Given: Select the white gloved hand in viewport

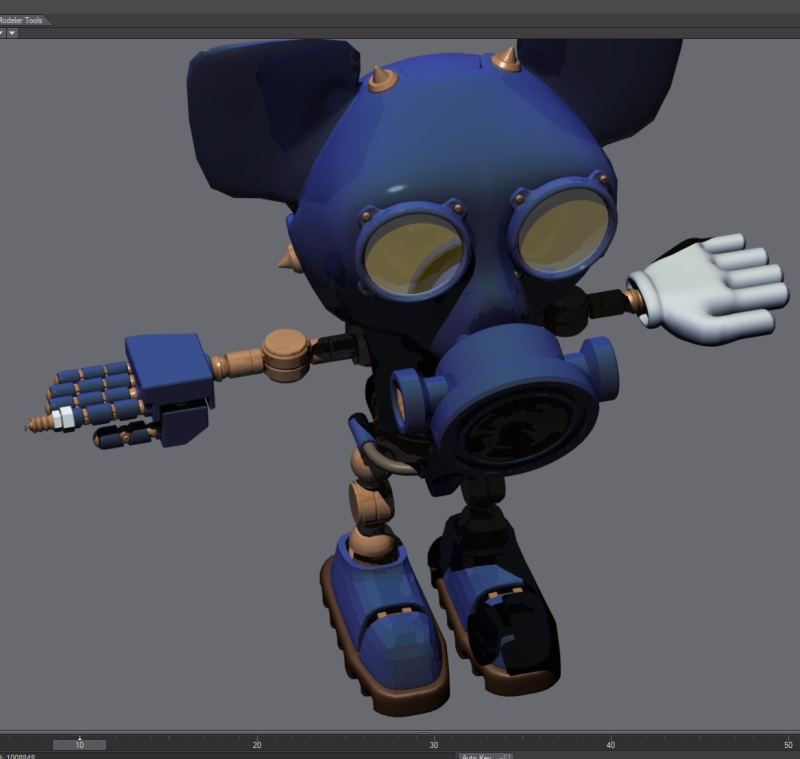Looking at the screenshot, I should (712, 288).
